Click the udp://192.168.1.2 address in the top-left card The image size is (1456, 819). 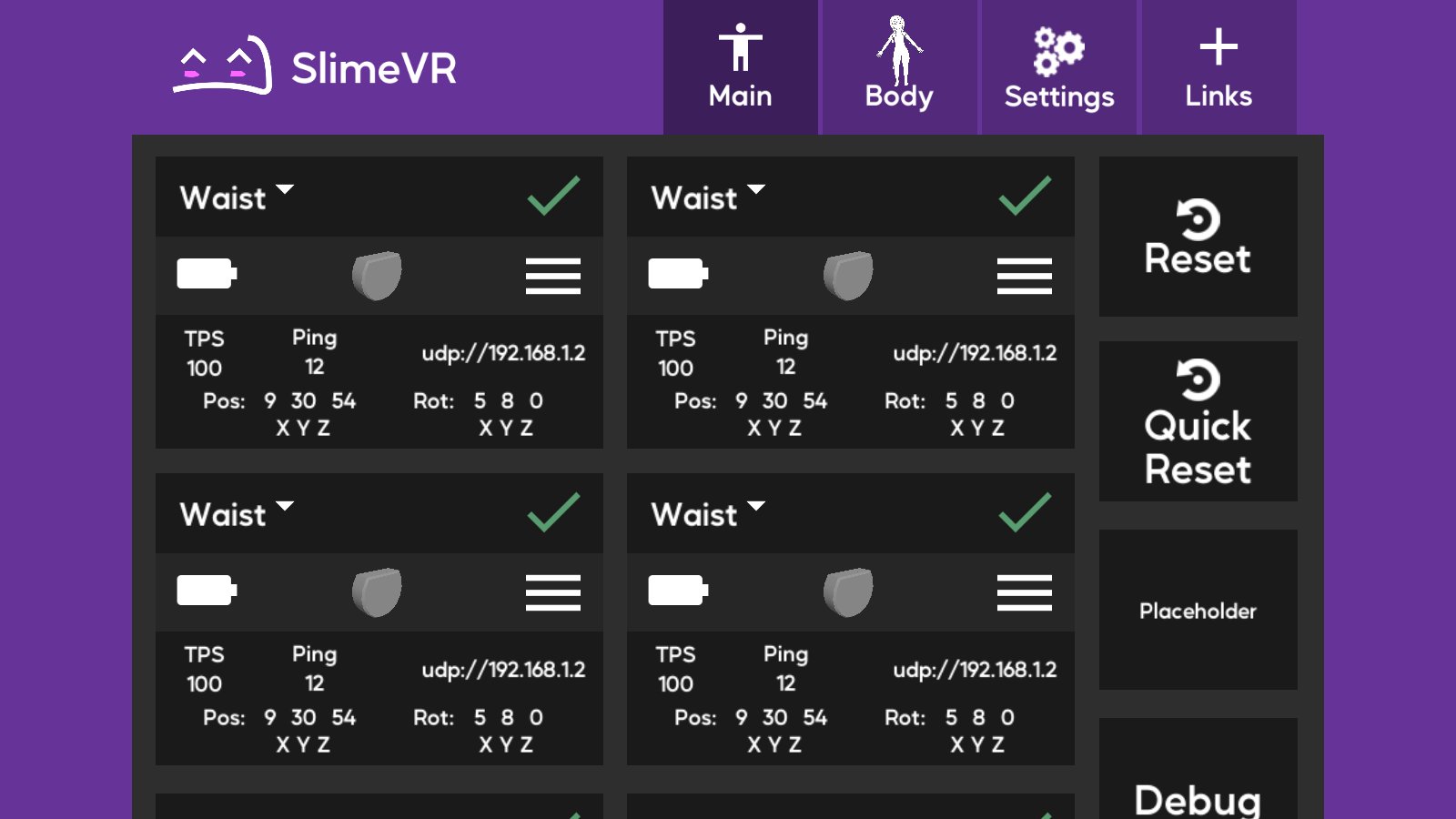coord(503,353)
